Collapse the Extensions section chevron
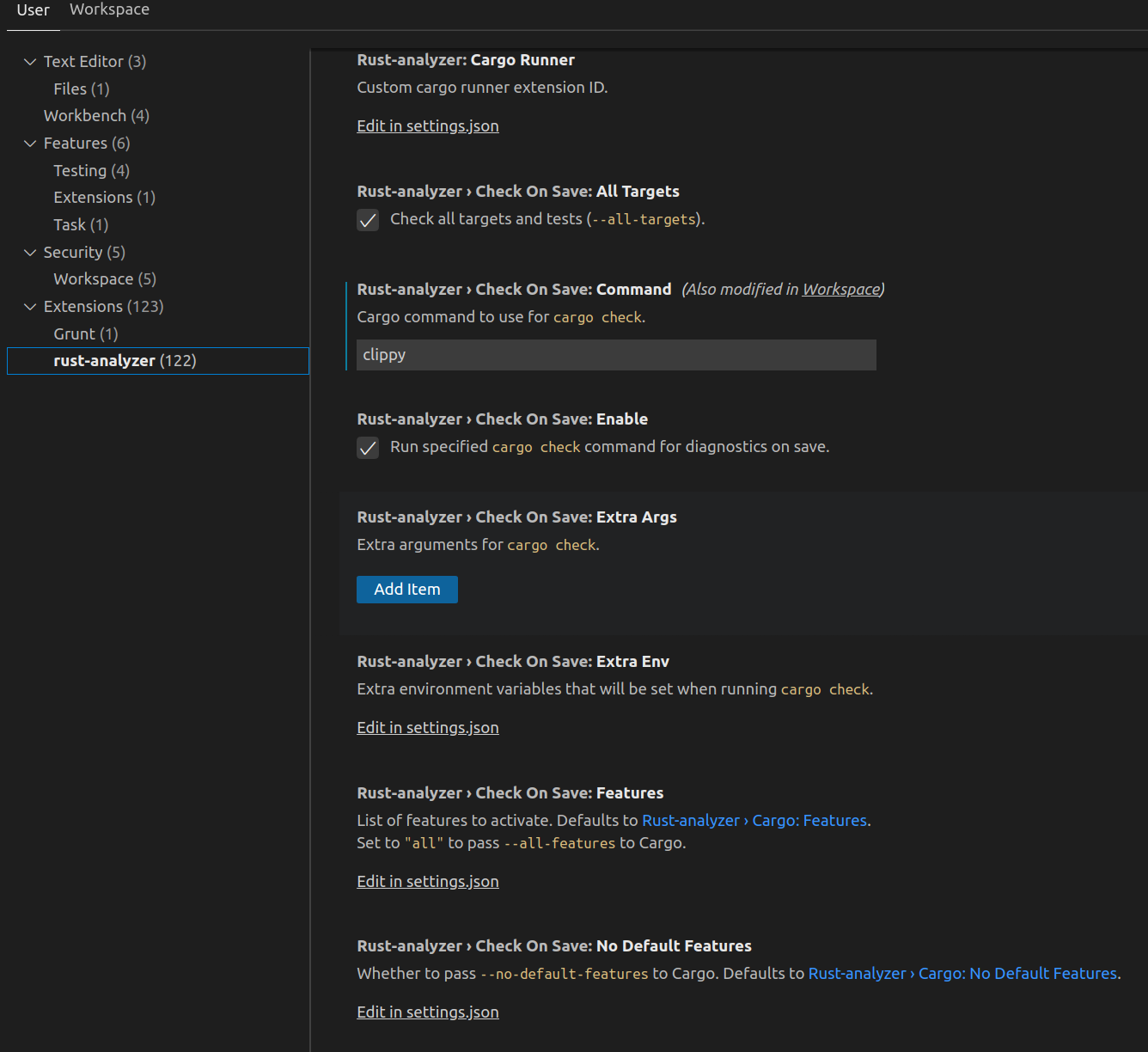Screen dimensions: 1148x1052 (x=30, y=307)
